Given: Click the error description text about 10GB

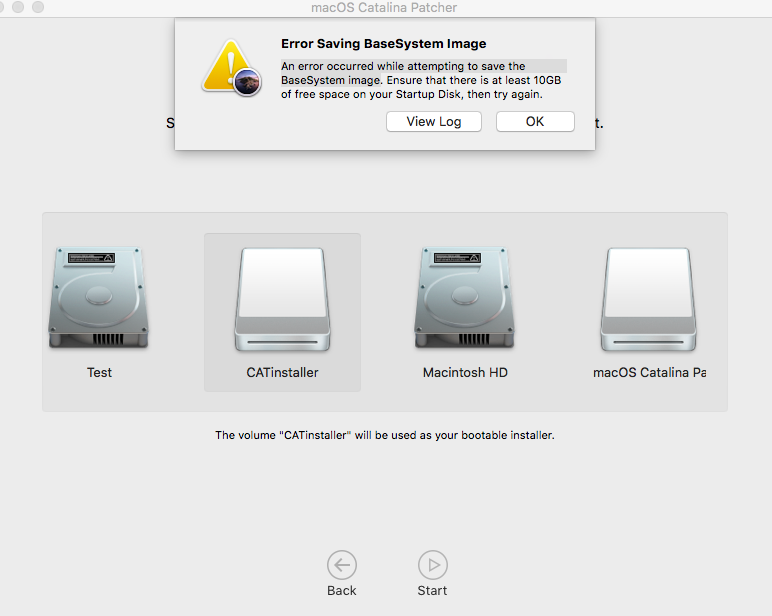Looking at the screenshot, I should pos(423,80).
